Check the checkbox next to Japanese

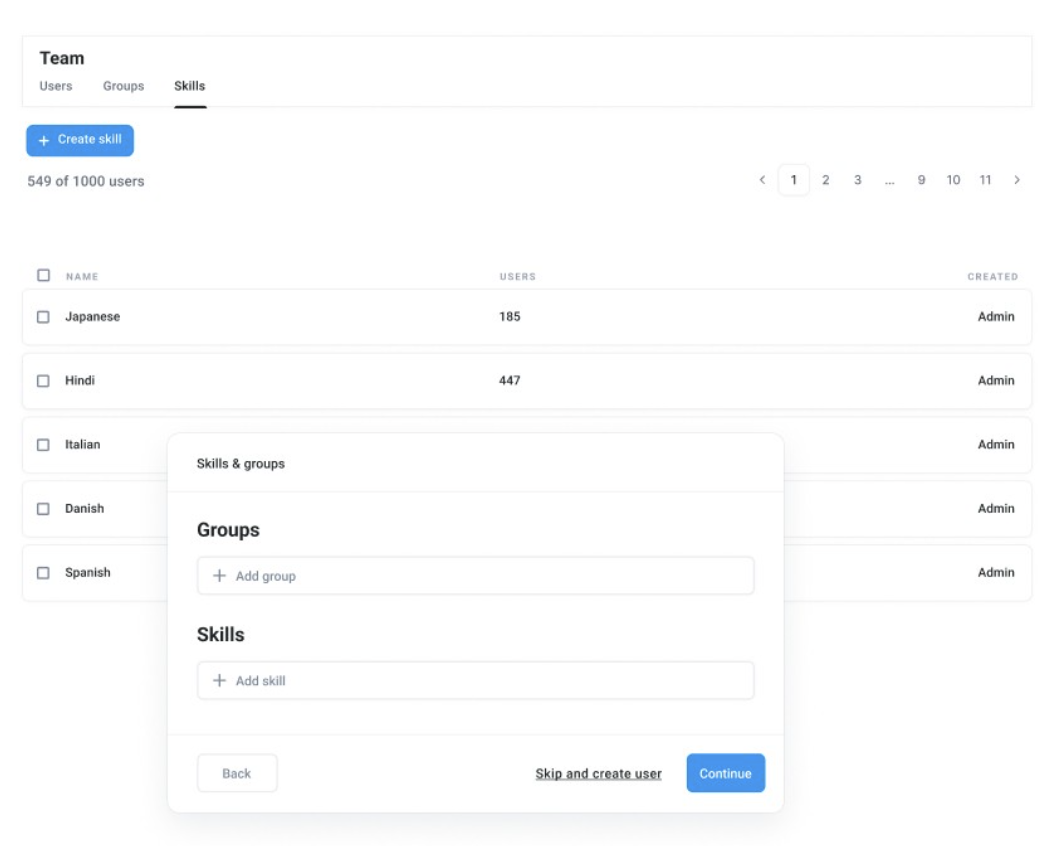tap(45, 316)
